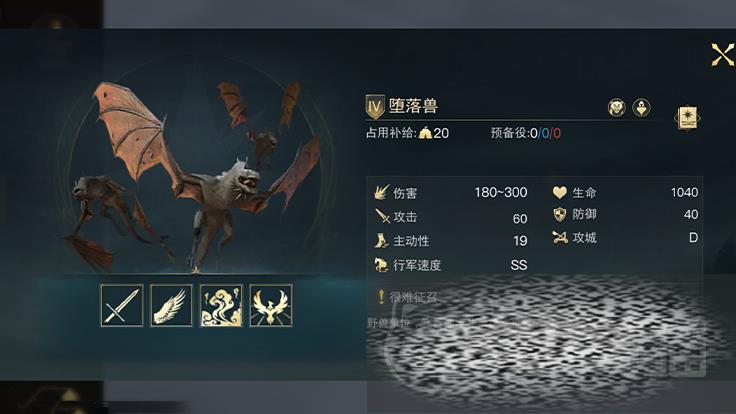Select the 防御 shield defense stat
Viewport: 736px width, 414px height.
(x=625, y=215)
